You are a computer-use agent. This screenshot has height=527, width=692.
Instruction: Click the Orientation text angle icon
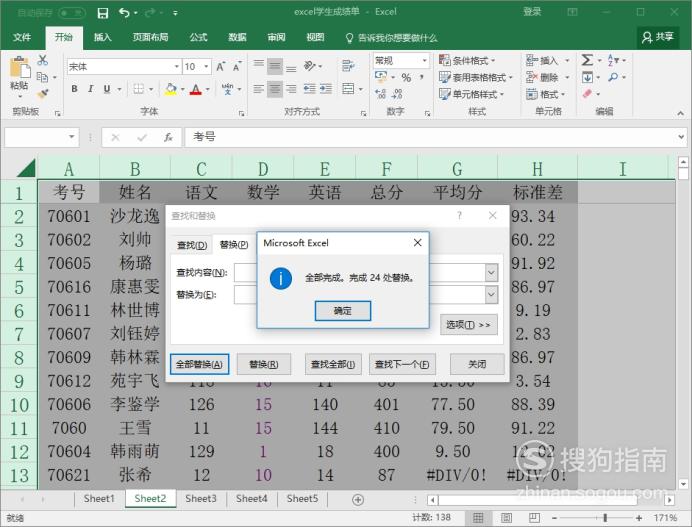pos(310,66)
